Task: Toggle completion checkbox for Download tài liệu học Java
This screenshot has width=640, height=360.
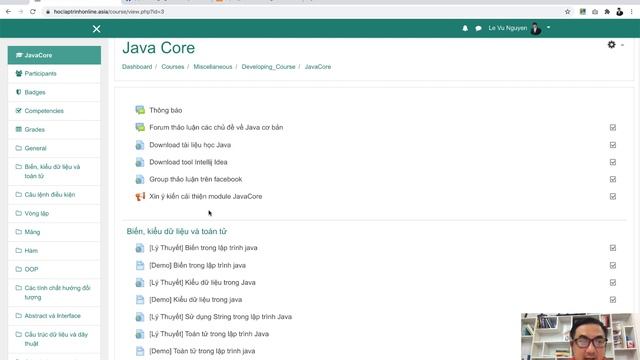Action: (x=613, y=145)
